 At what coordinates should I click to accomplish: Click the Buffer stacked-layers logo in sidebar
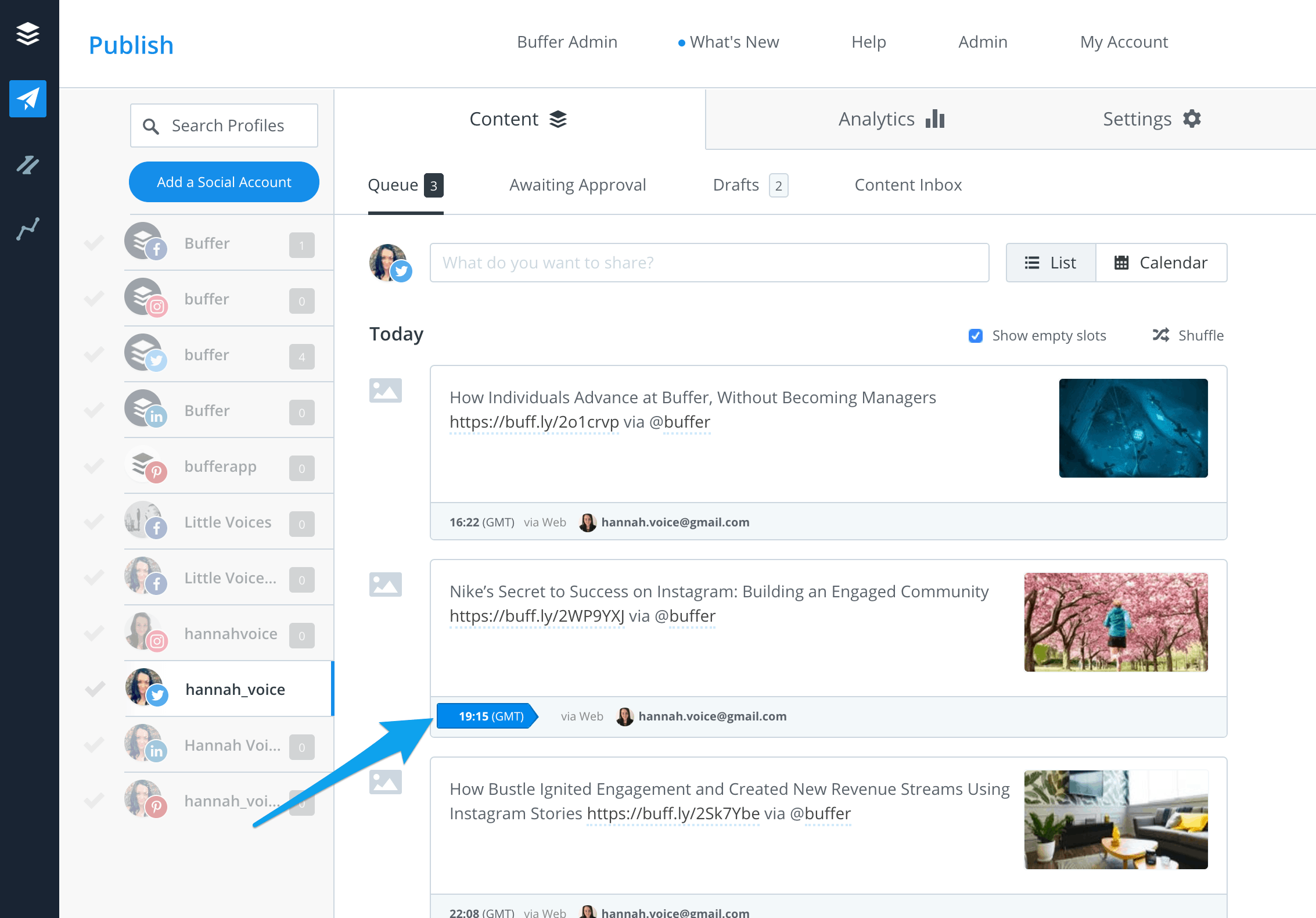pos(28,34)
